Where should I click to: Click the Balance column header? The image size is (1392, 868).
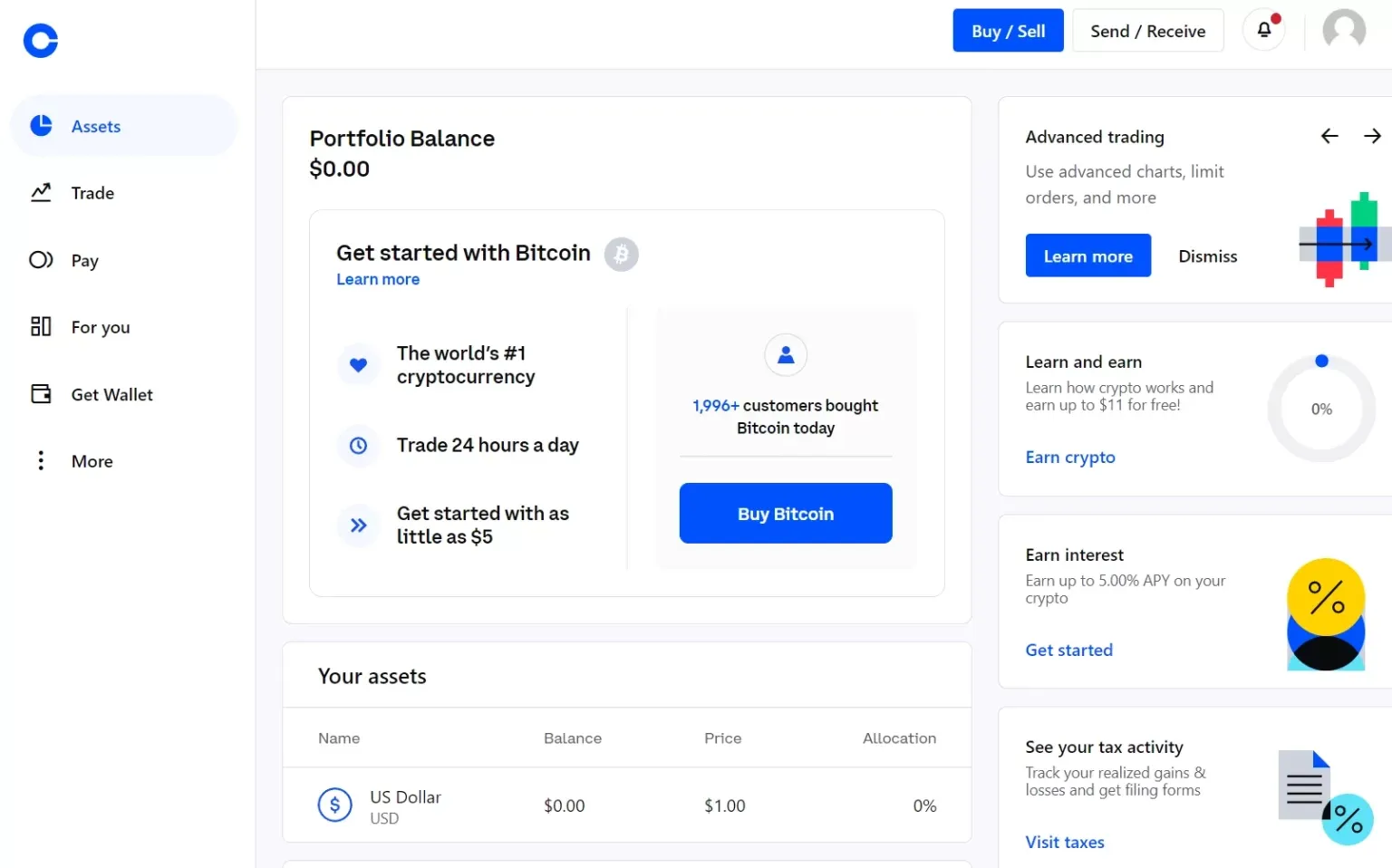coord(573,738)
